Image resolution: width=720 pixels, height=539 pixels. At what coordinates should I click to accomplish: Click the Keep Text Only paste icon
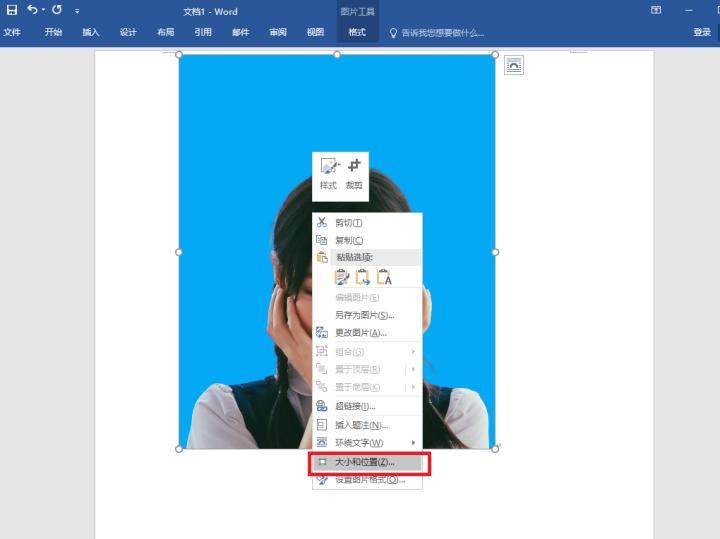click(x=384, y=277)
